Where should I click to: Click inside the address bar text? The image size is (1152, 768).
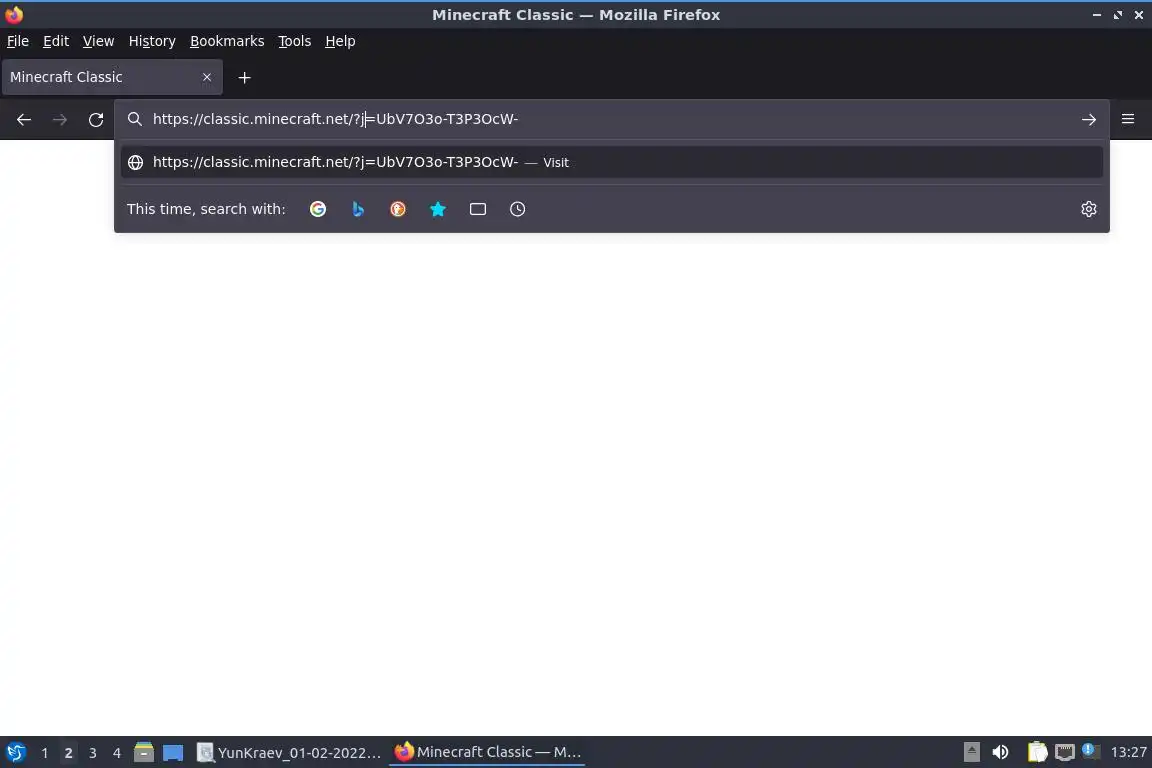pyautogui.click(x=335, y=119)
